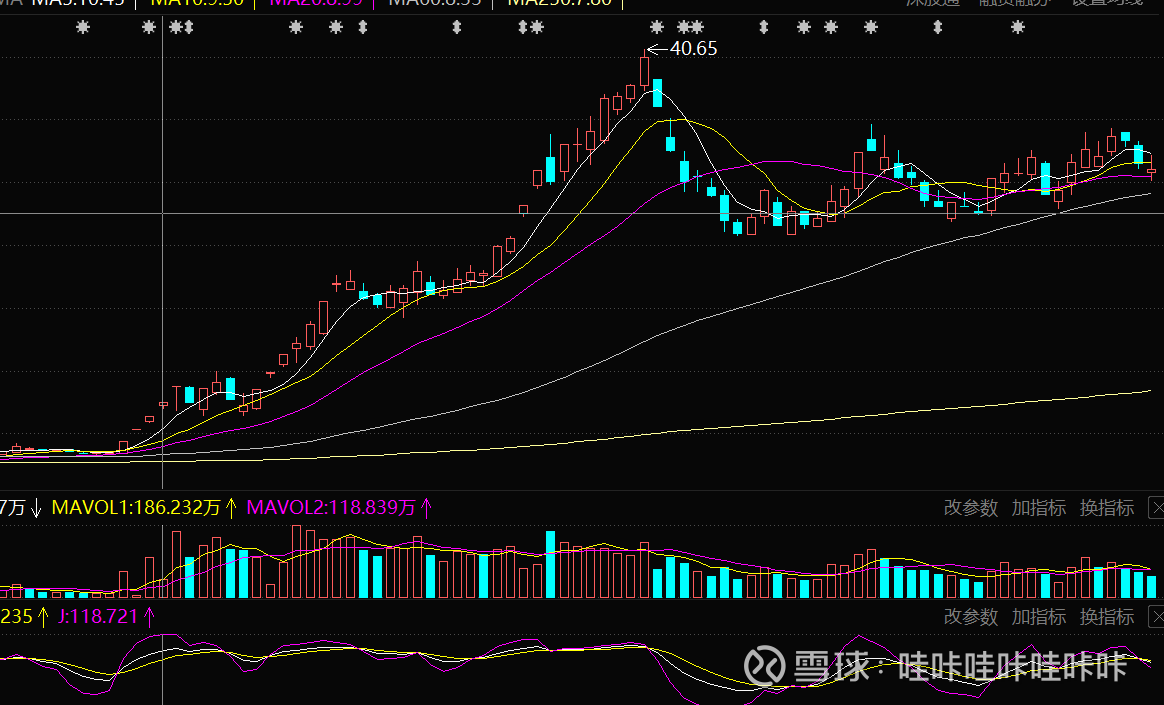The width and height of the screenshot is (1164, 705).
Task: Select the MAVOL1:186.232万 indicator label
Action: (135, 508)
